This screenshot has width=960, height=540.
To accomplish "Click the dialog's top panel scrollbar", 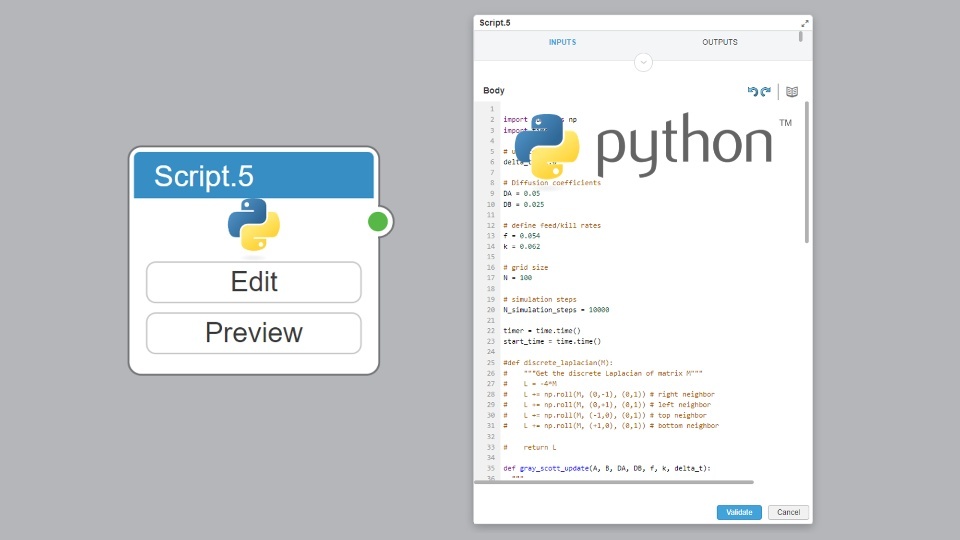I will pos(800,37).
